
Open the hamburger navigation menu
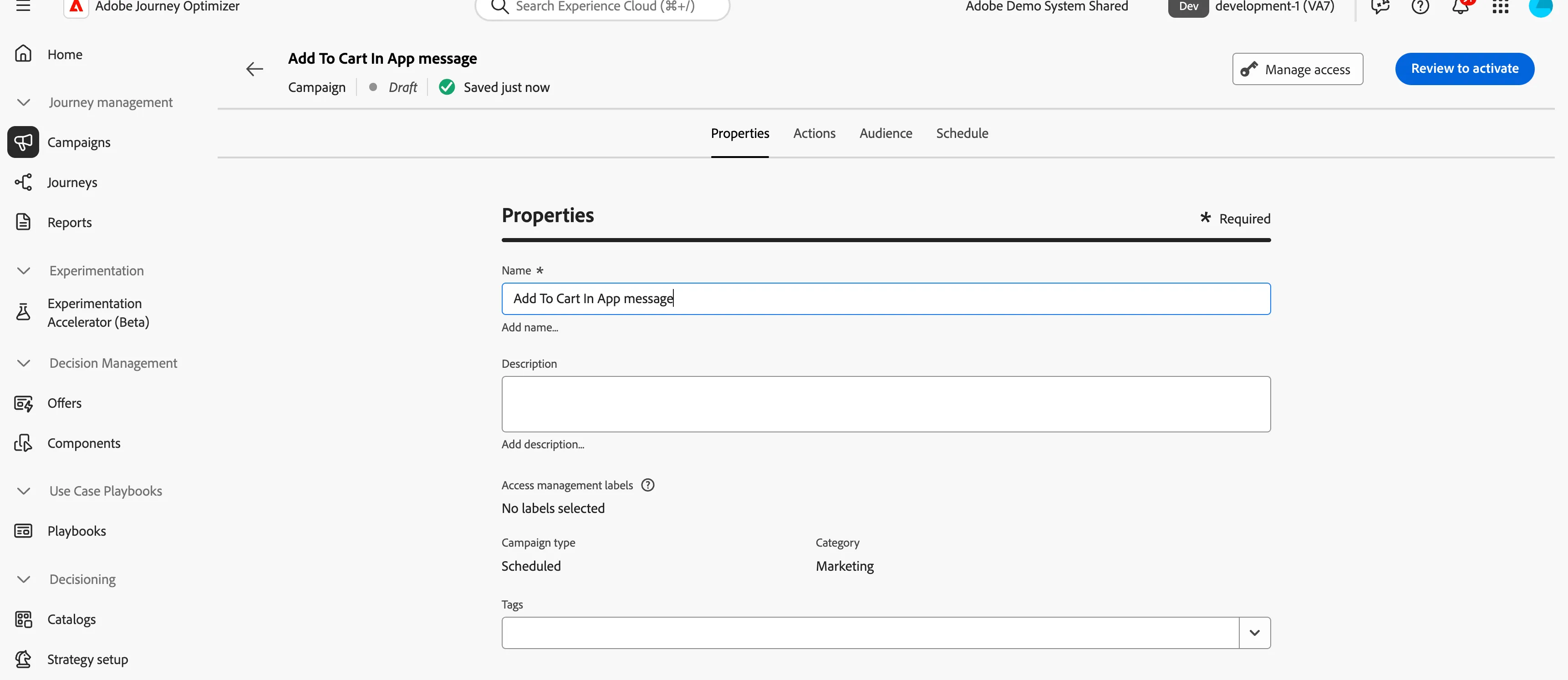[23, 6]
